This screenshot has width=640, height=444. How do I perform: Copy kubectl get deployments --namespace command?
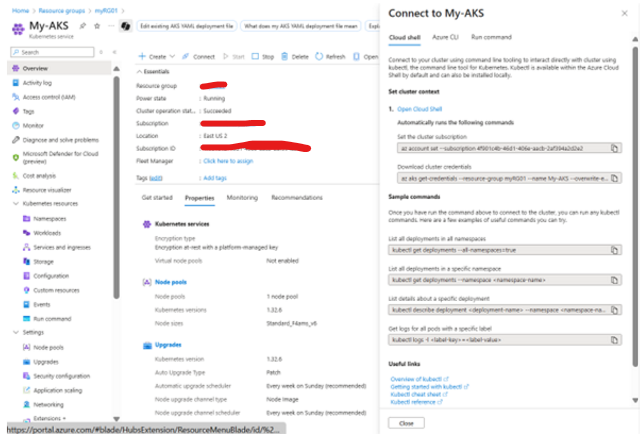[614, 280]
